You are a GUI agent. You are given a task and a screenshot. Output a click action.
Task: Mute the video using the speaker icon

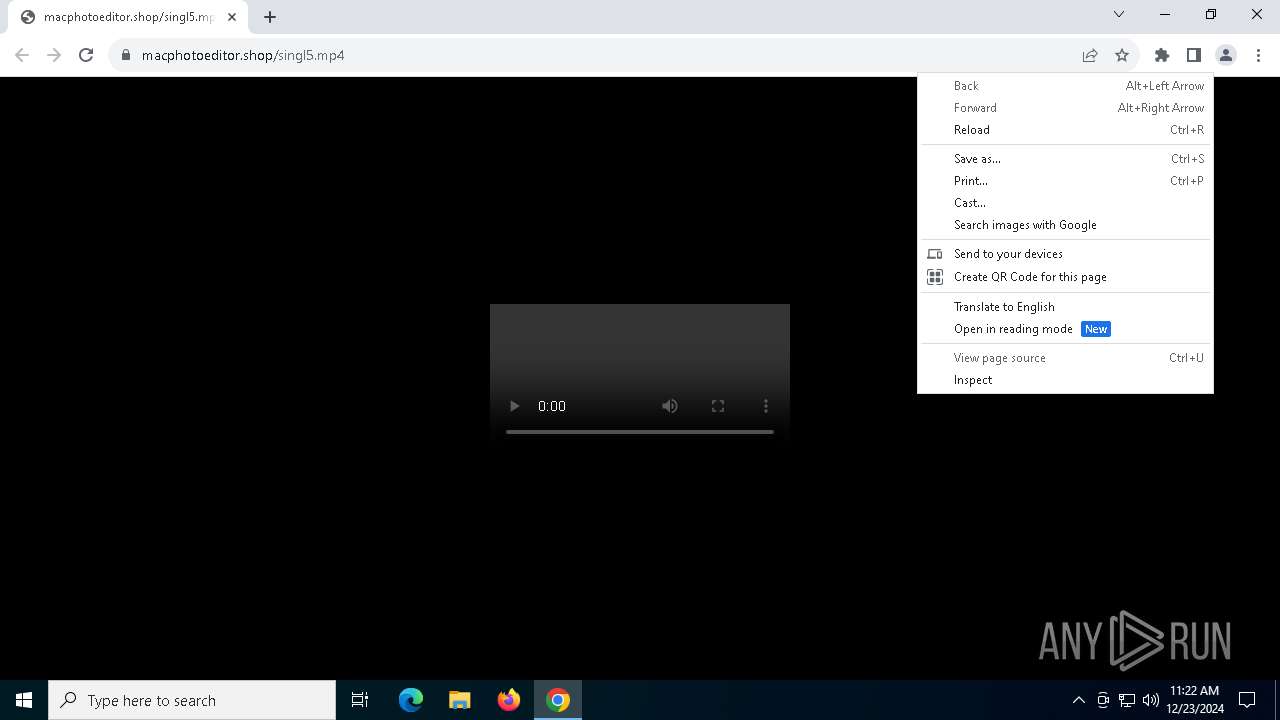(670, 406)
